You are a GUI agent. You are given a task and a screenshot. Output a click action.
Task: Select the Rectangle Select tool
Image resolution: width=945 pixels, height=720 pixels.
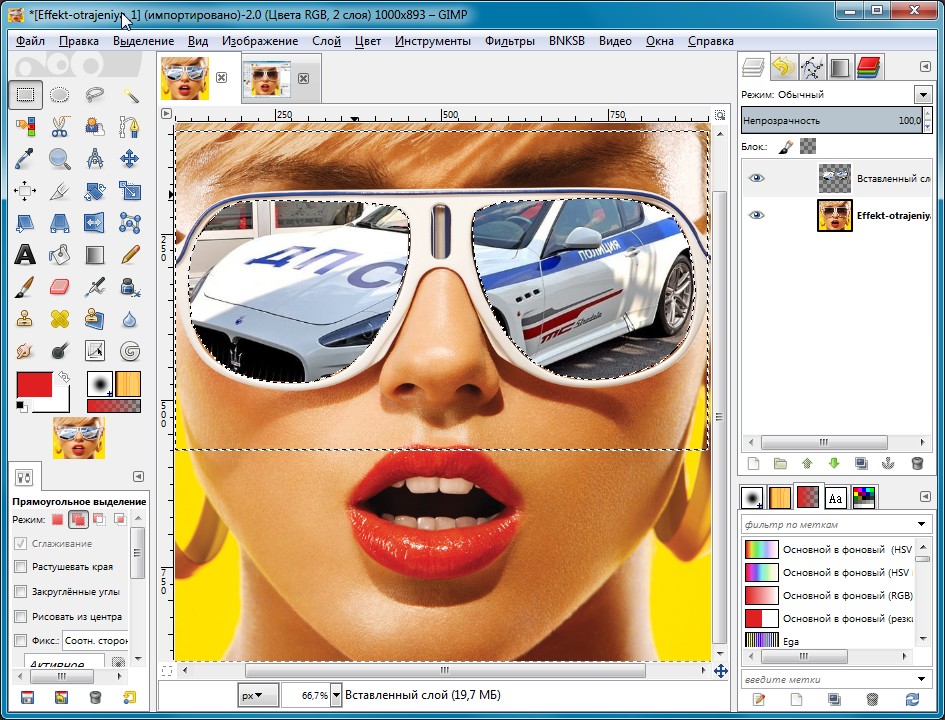click(x=25, y=95)
